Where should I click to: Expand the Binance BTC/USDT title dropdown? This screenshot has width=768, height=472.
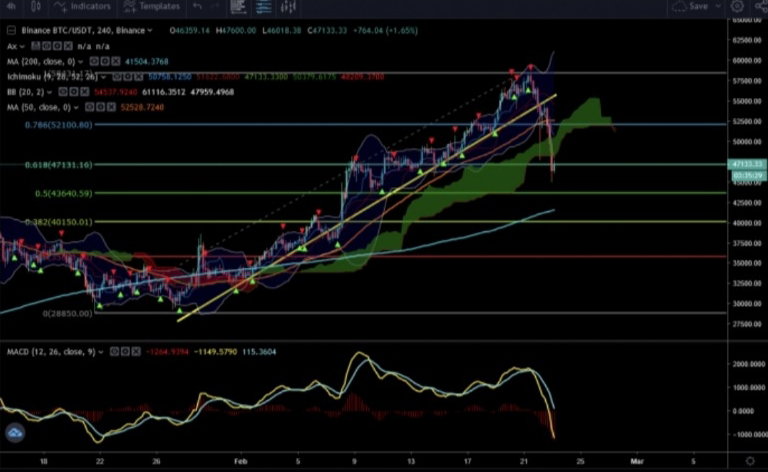coord(150,30)
